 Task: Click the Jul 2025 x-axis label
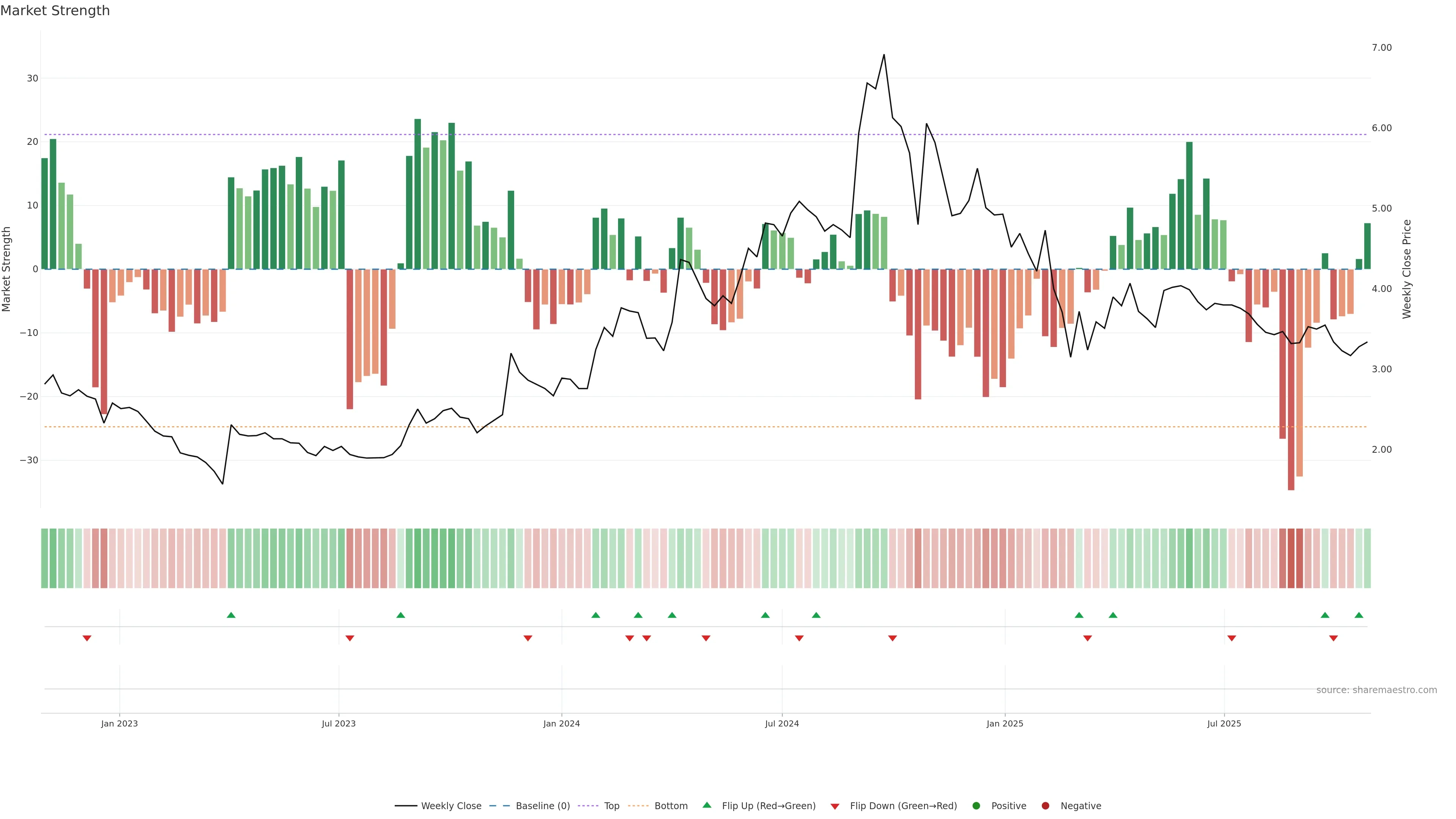pos(1224,723)
